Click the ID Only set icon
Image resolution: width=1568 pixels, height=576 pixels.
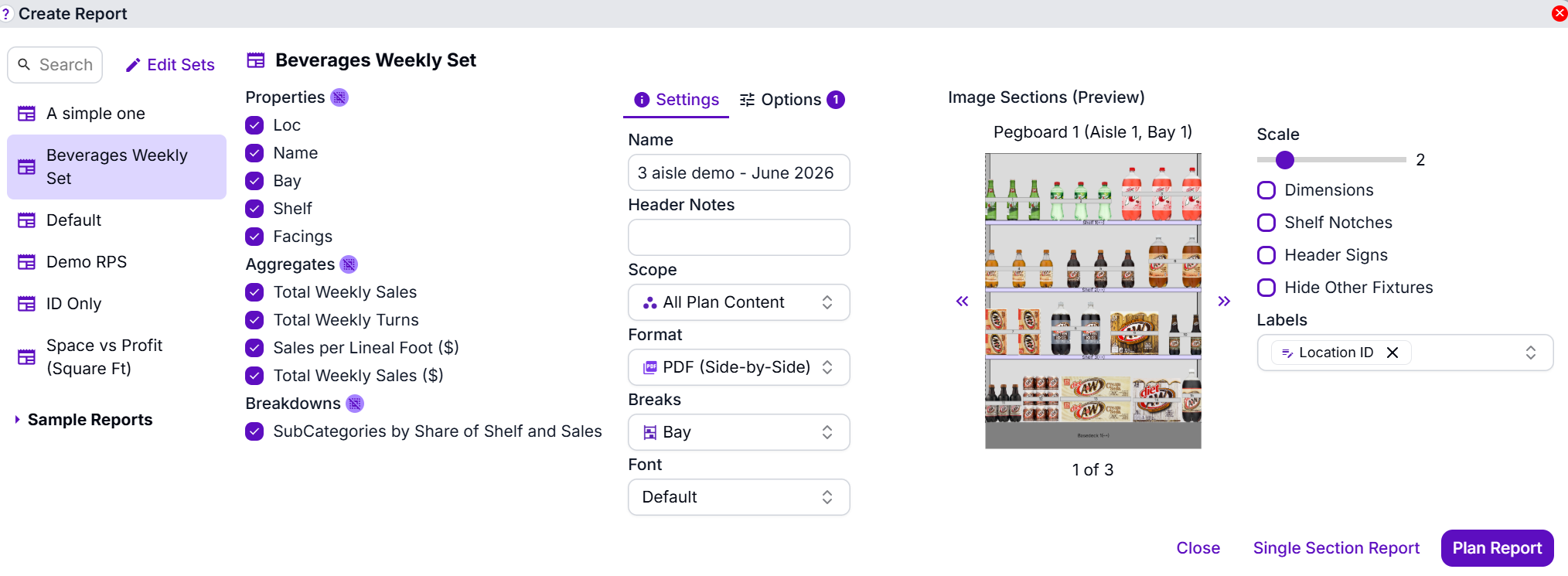(x=26, y=304)
